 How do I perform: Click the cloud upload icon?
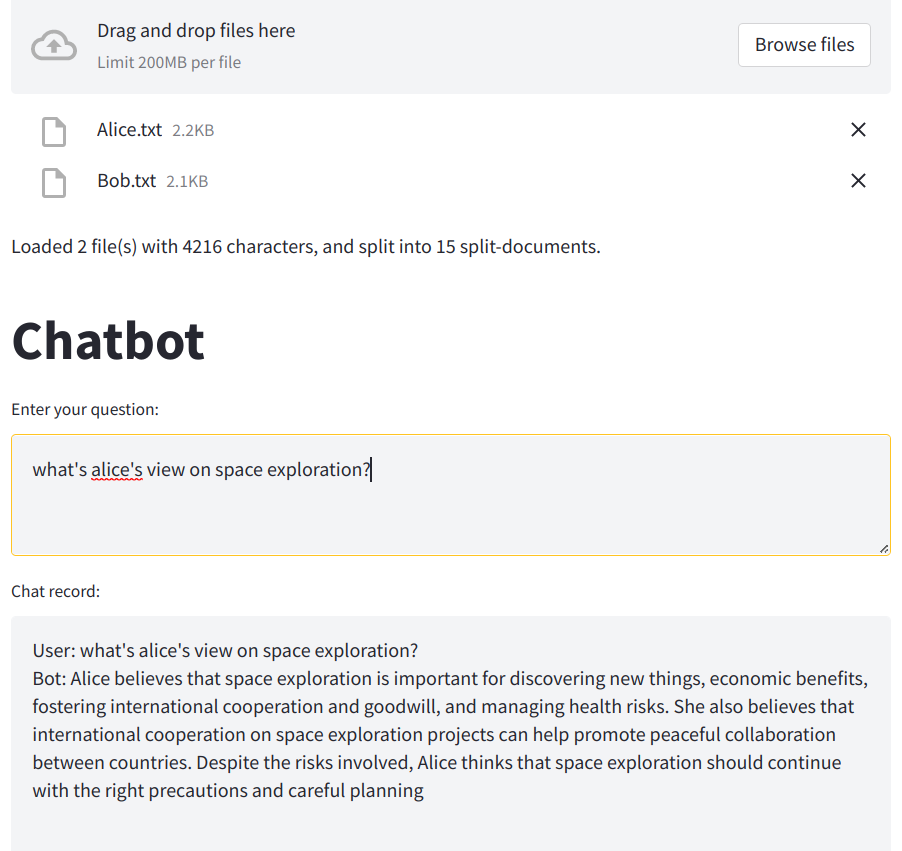[54, 46]
